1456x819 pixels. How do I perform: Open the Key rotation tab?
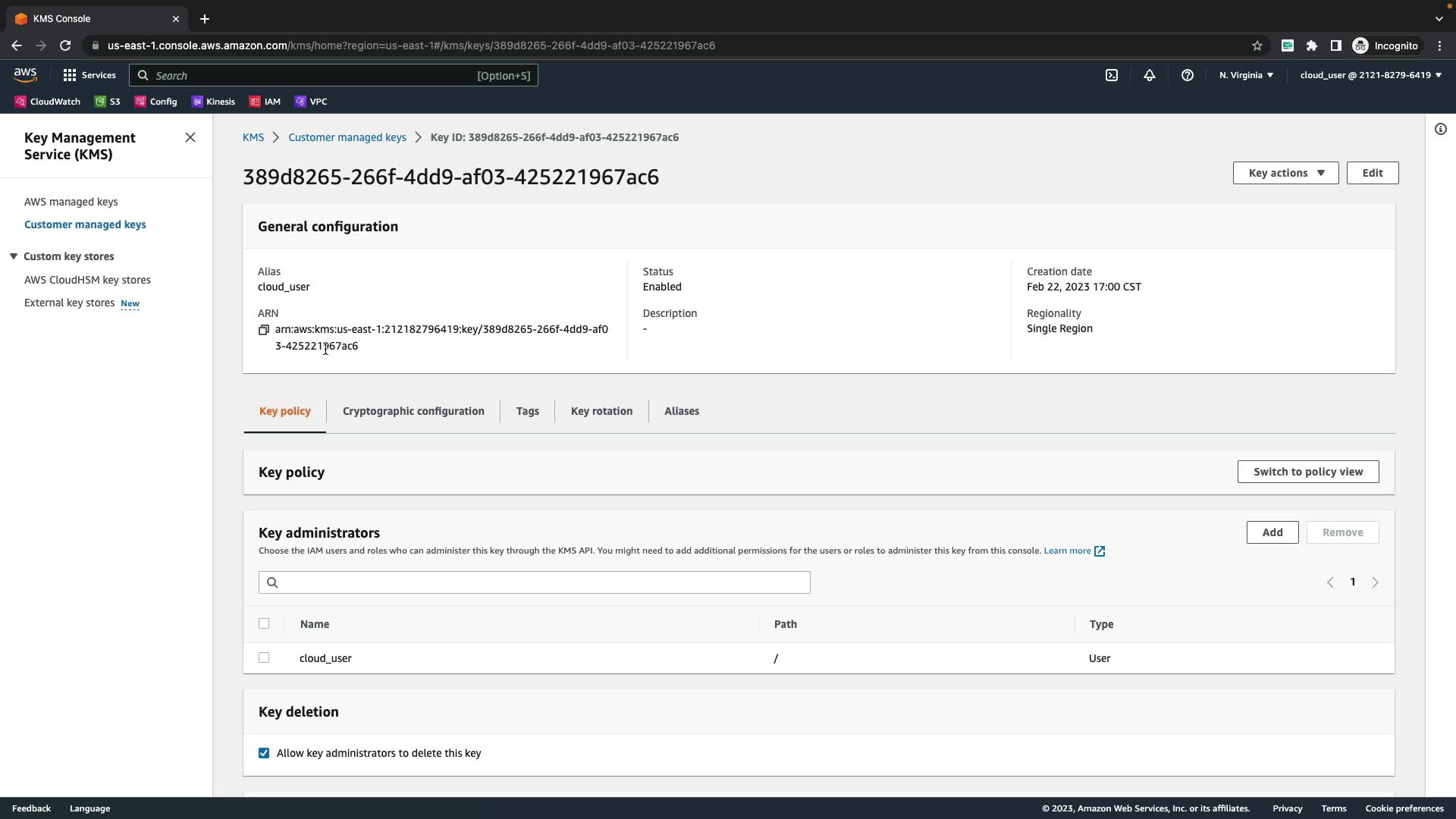point(601,411)
